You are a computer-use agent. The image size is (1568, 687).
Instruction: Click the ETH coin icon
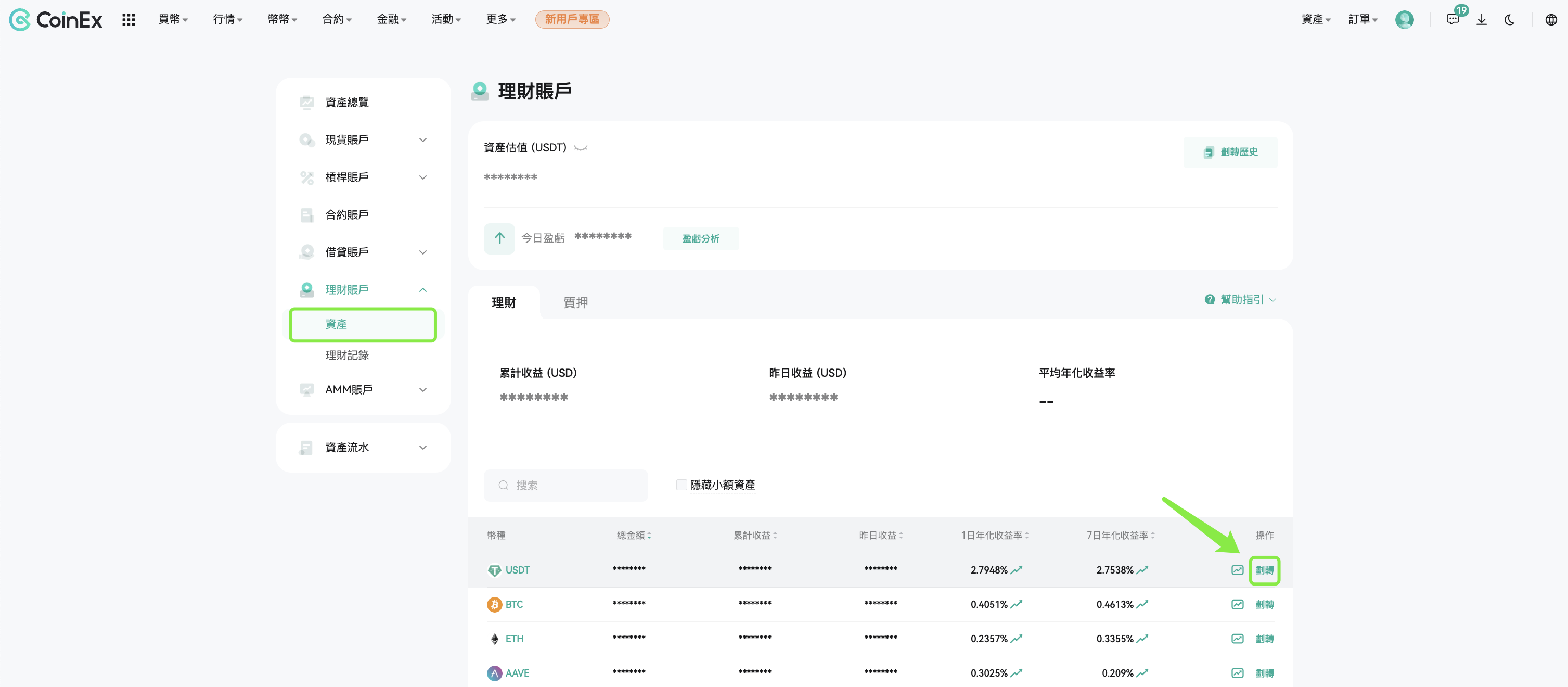(494, 638)
